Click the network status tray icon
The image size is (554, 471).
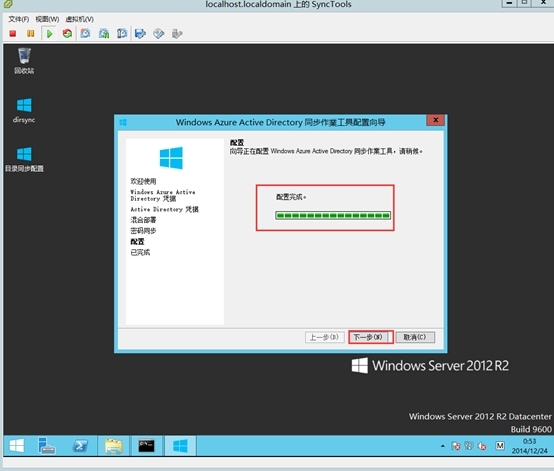point(469,446)
